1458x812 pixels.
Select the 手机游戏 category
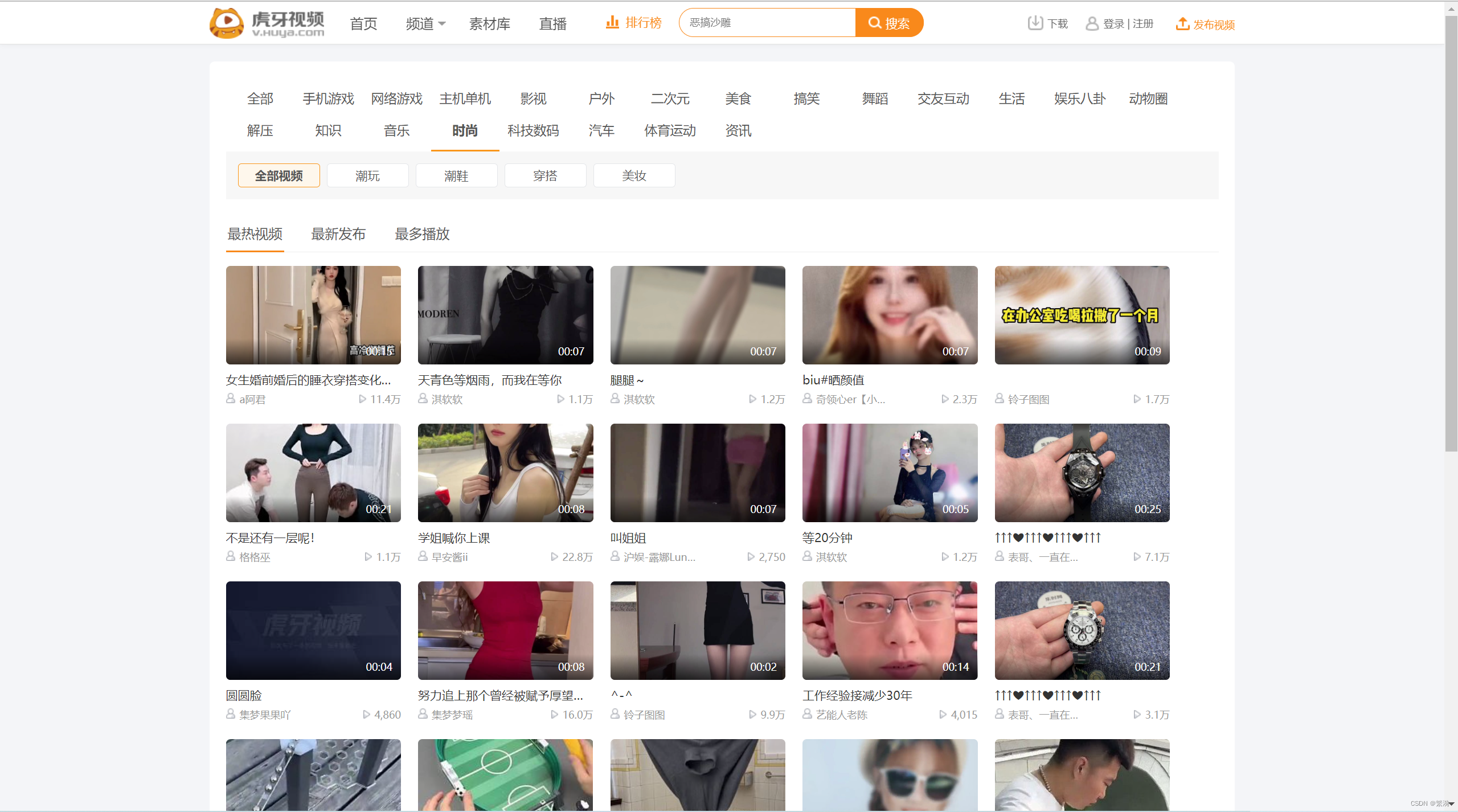coord(329,99)
